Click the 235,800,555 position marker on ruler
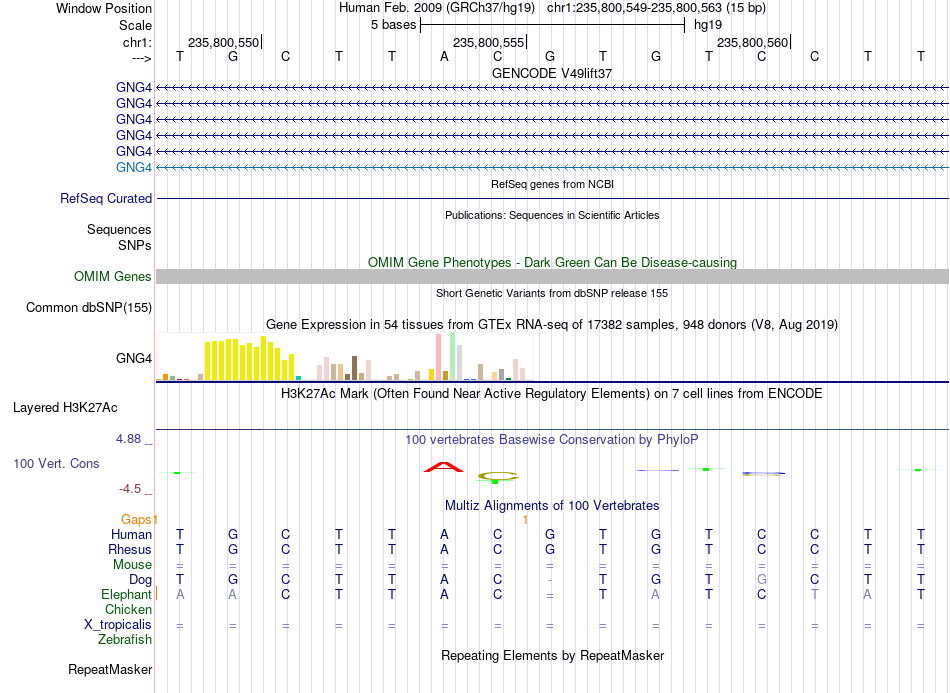Viewport: 950px width, 693px height. coord(490,42)
